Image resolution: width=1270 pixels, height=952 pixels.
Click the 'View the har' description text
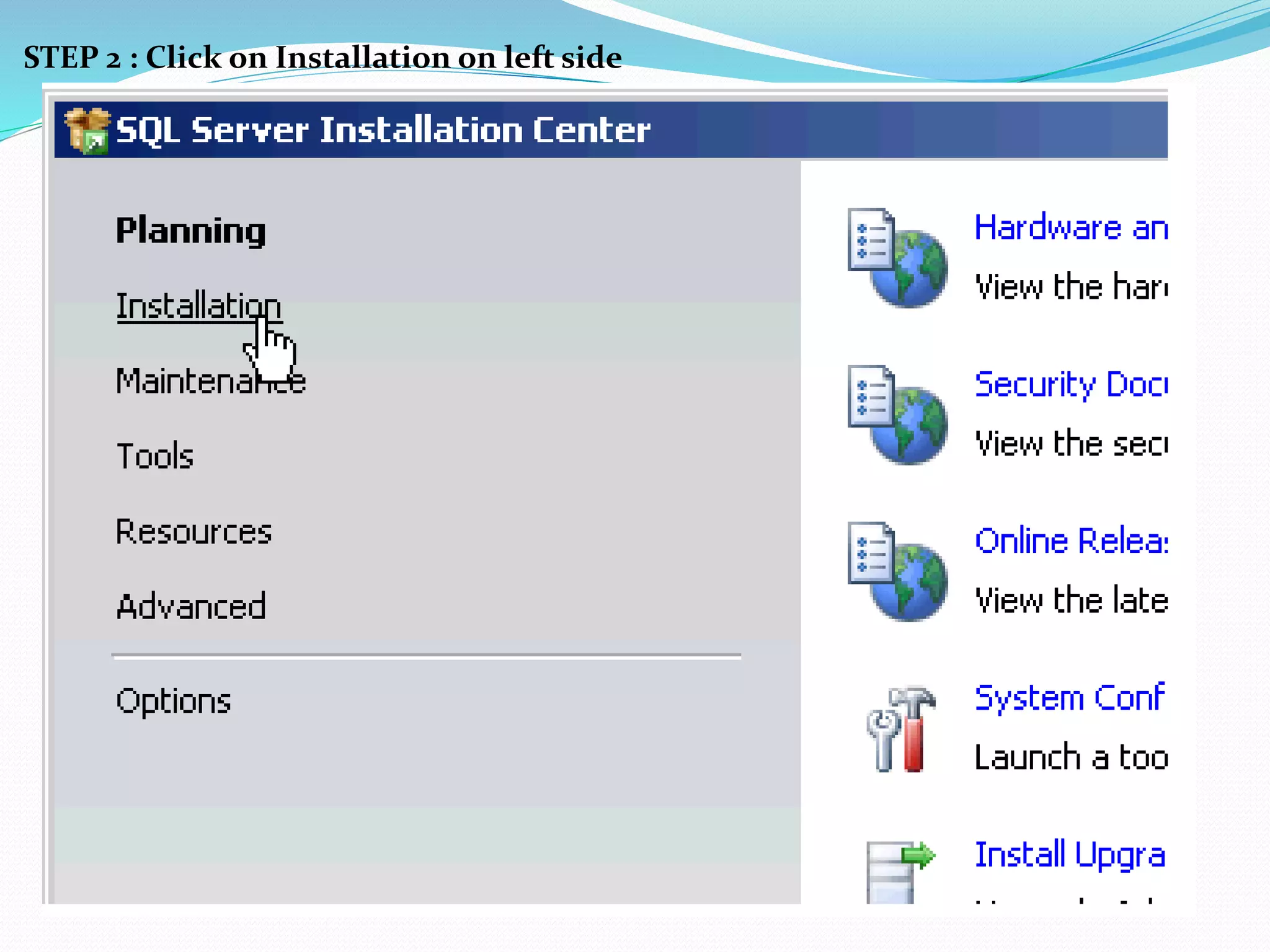tap(1071, 286)
